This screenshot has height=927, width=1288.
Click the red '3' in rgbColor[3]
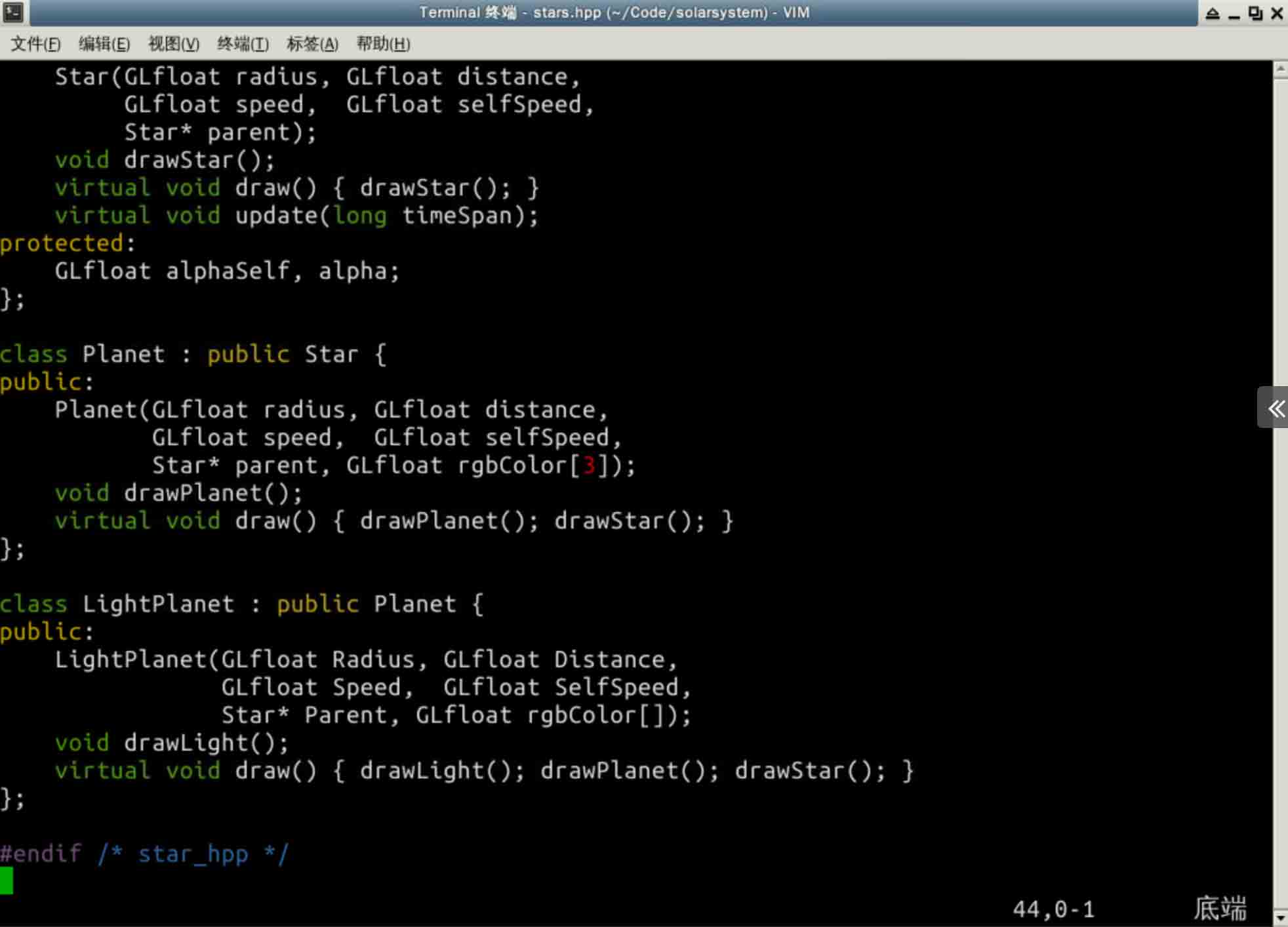pos(588,465)
